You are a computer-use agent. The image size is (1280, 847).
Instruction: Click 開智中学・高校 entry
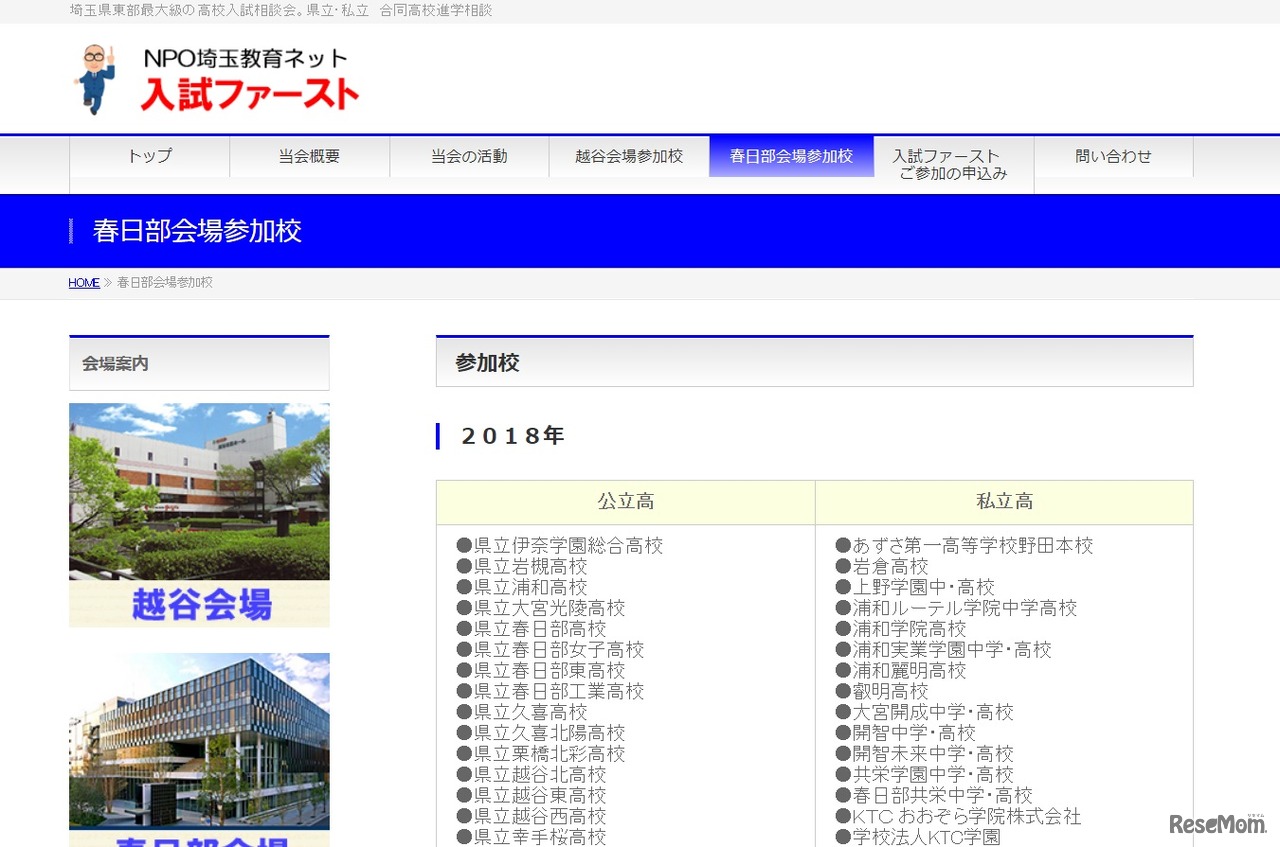pyautogui.click(x=906, y=733)
